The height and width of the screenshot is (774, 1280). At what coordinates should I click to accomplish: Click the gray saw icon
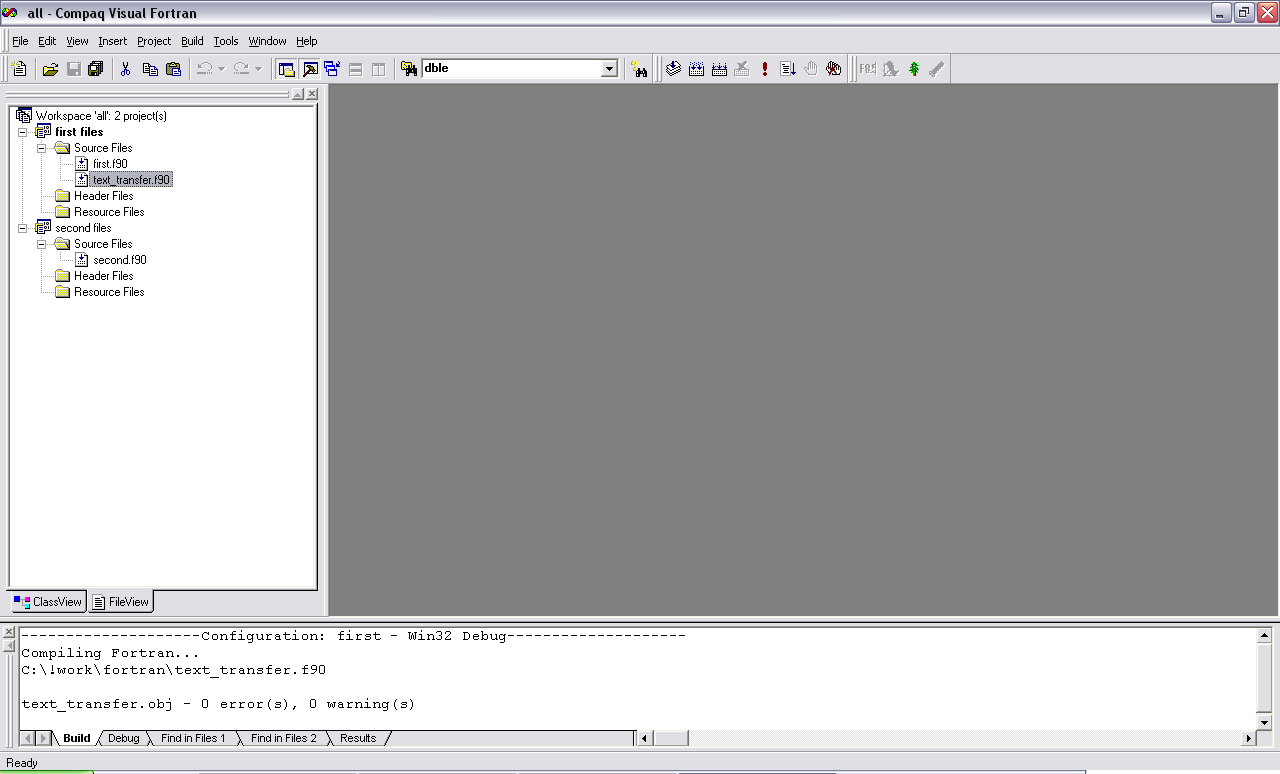click(936, 69)
